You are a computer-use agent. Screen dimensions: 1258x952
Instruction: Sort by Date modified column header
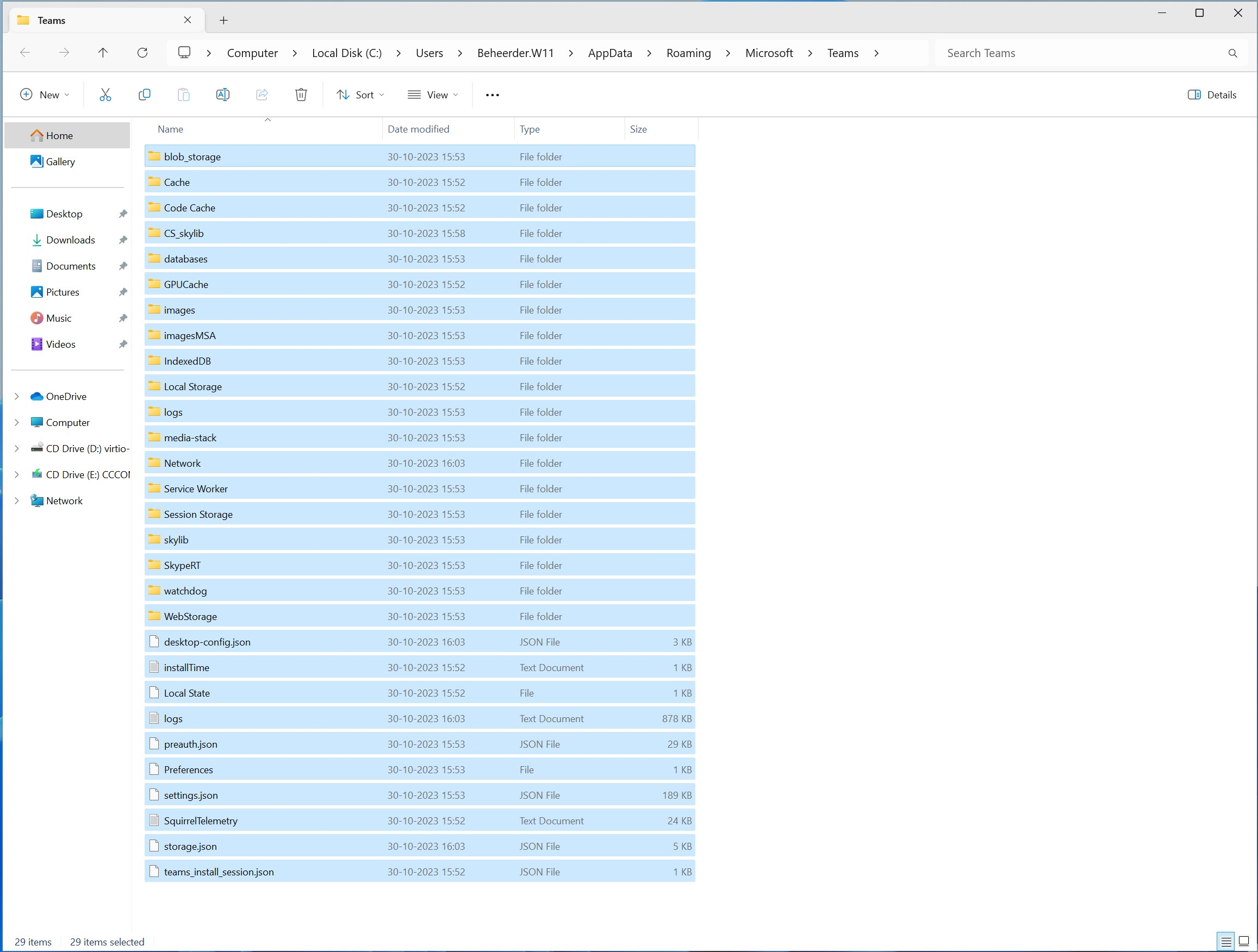(x=448, y=129)
